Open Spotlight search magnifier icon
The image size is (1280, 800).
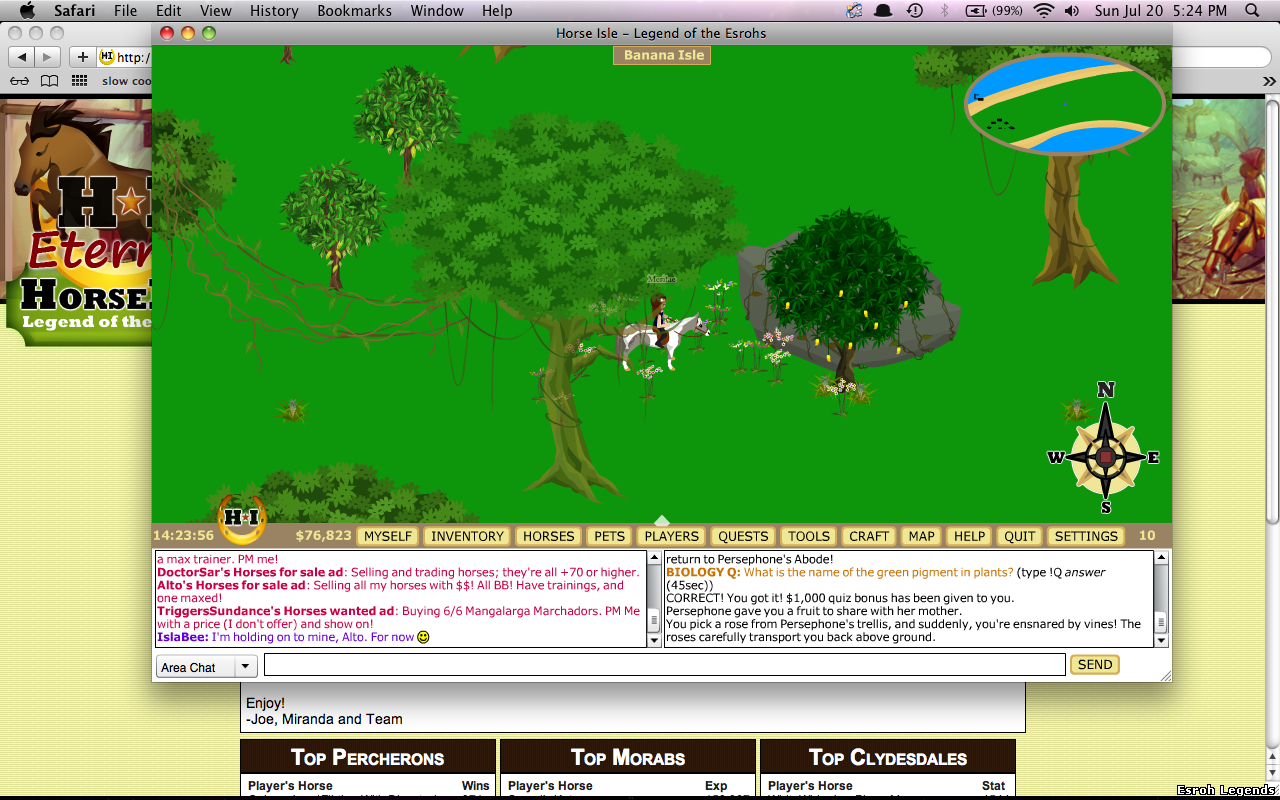[1252, 11]
